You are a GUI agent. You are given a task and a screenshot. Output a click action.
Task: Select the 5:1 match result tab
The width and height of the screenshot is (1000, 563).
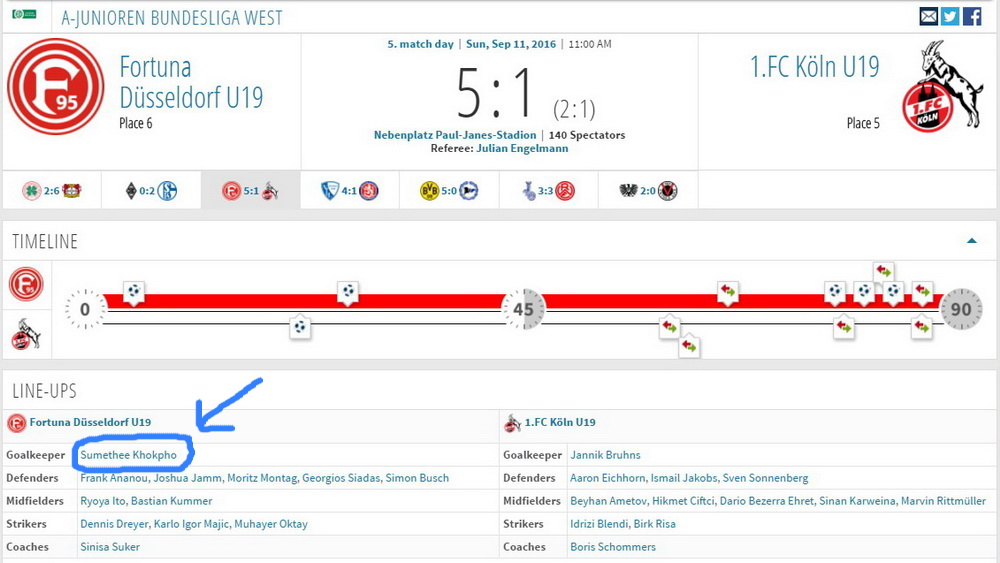tap(251, 191)
